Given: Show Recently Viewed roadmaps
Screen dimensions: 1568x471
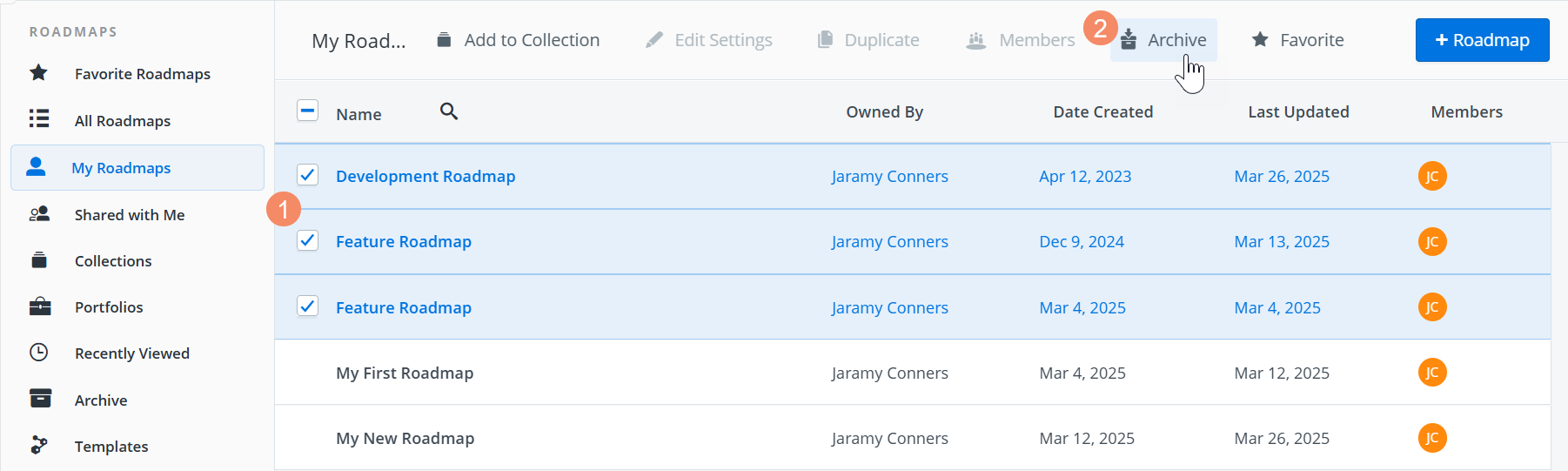Looking at the screenshot, I should click(x=131, y=353).
